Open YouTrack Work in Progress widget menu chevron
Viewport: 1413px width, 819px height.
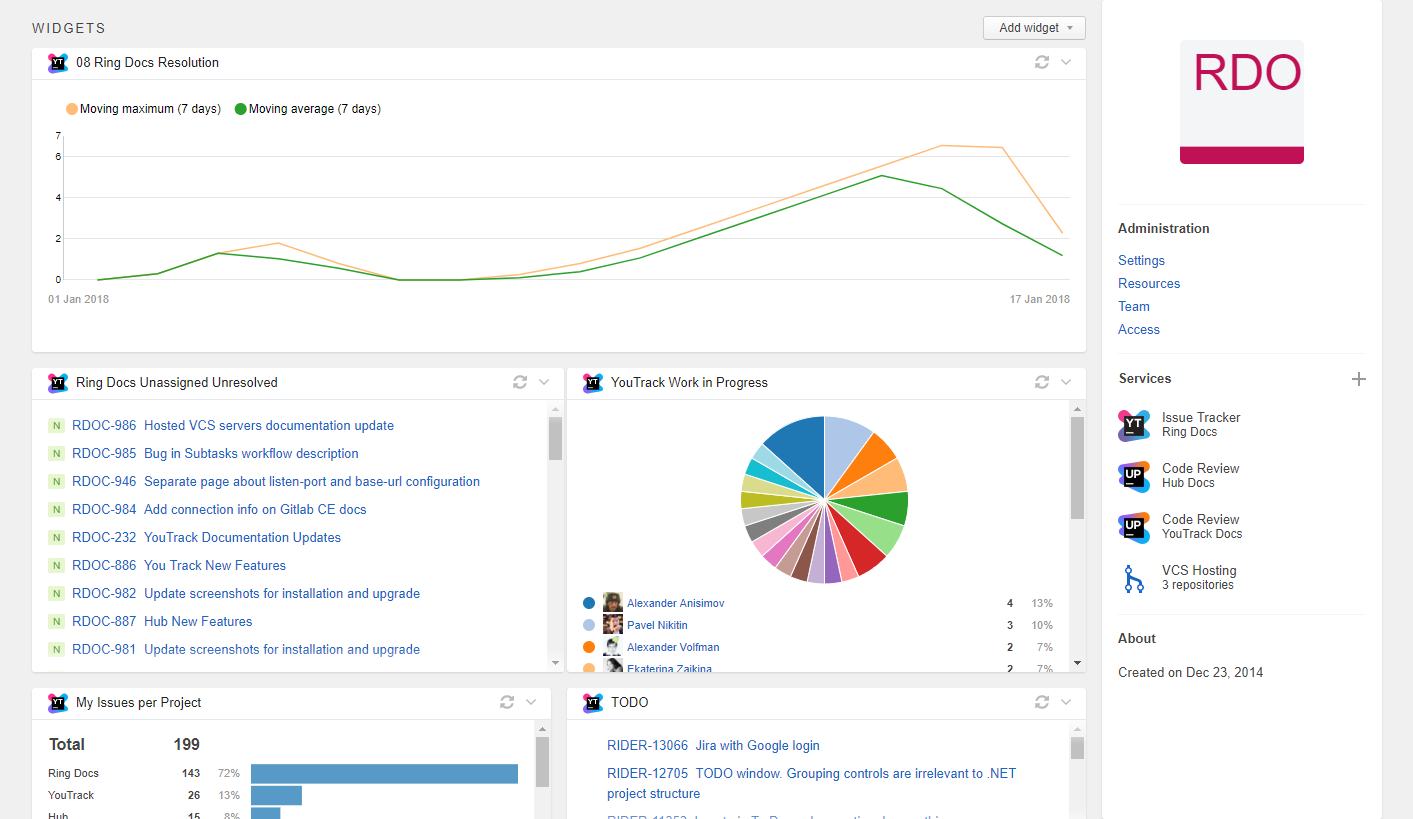click(1066, 382)
